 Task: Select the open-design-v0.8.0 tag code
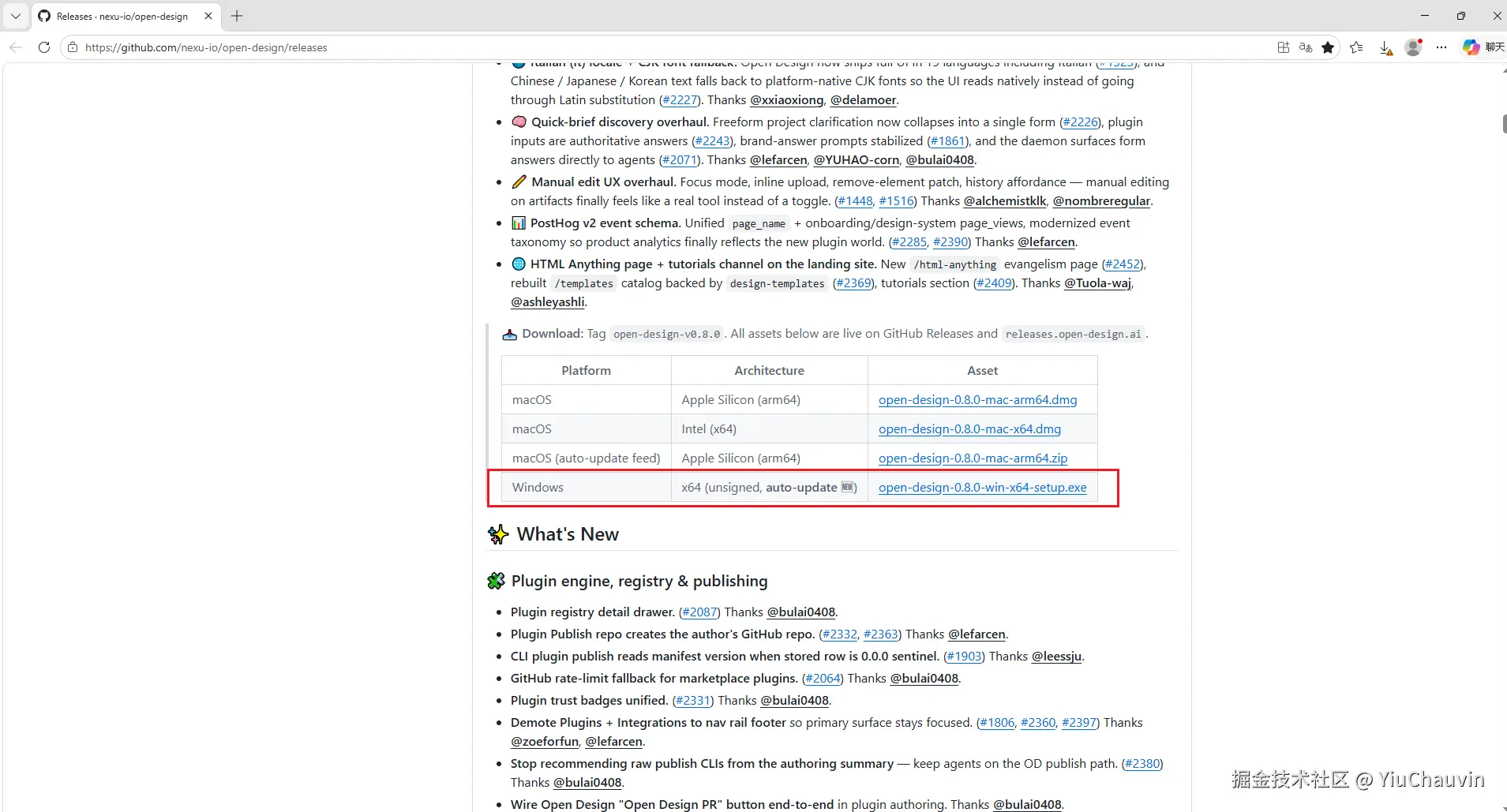(x=667, y=334)
